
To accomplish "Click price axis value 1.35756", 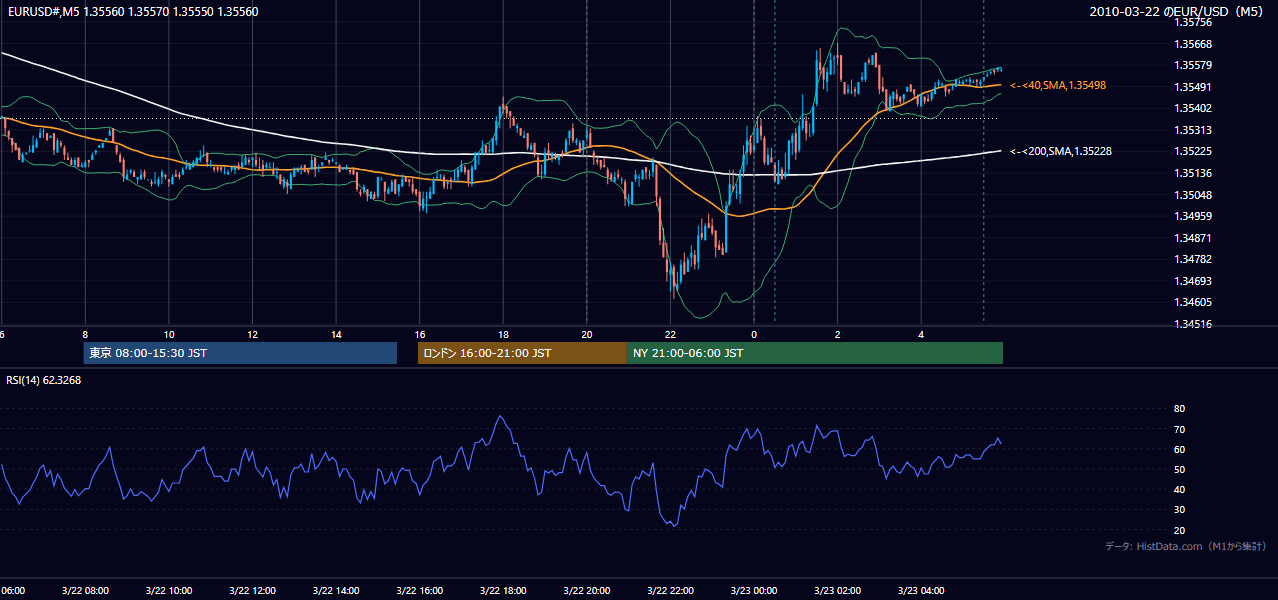I will tap(1192, 22).
